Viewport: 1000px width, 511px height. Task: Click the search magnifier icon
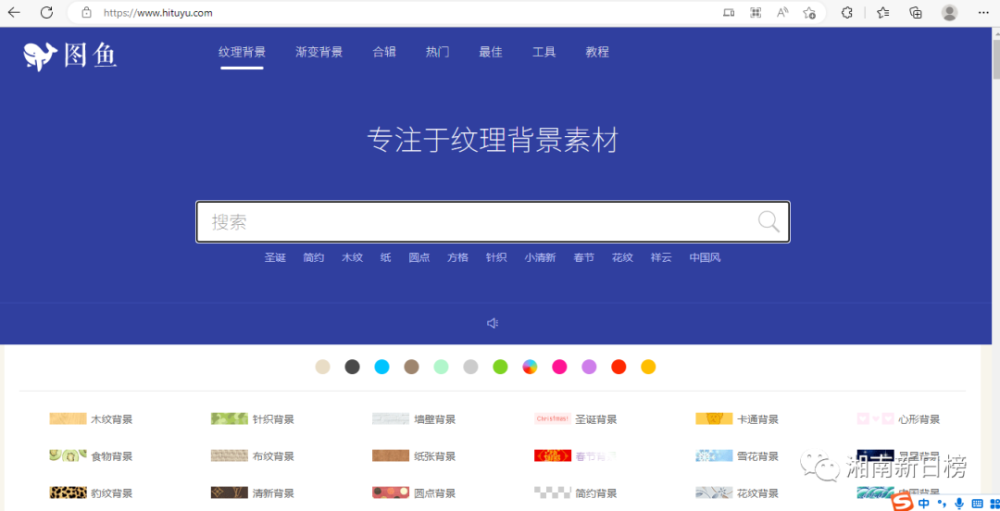point(768,221)
